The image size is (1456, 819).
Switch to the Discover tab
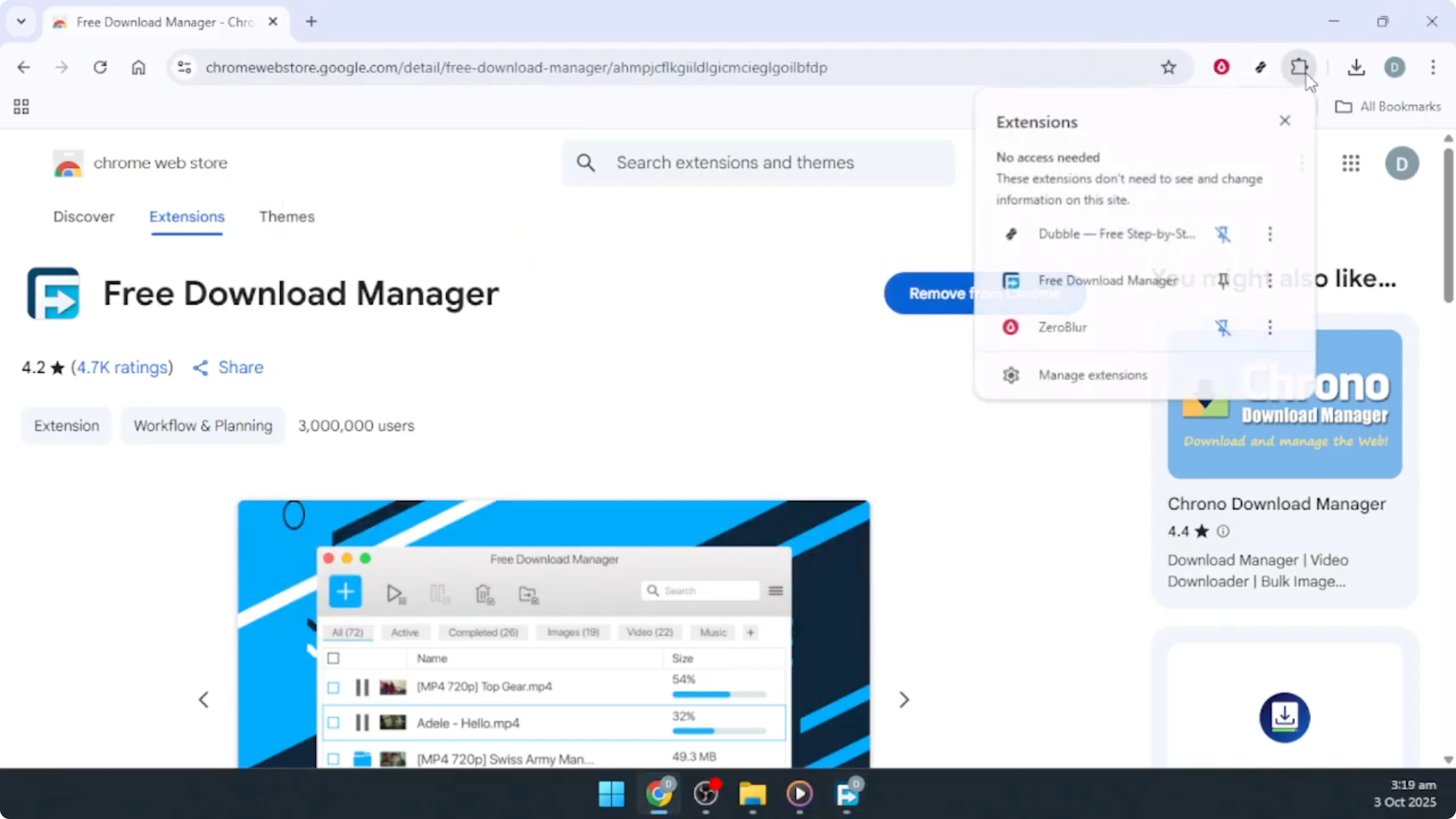coord(84,216)
